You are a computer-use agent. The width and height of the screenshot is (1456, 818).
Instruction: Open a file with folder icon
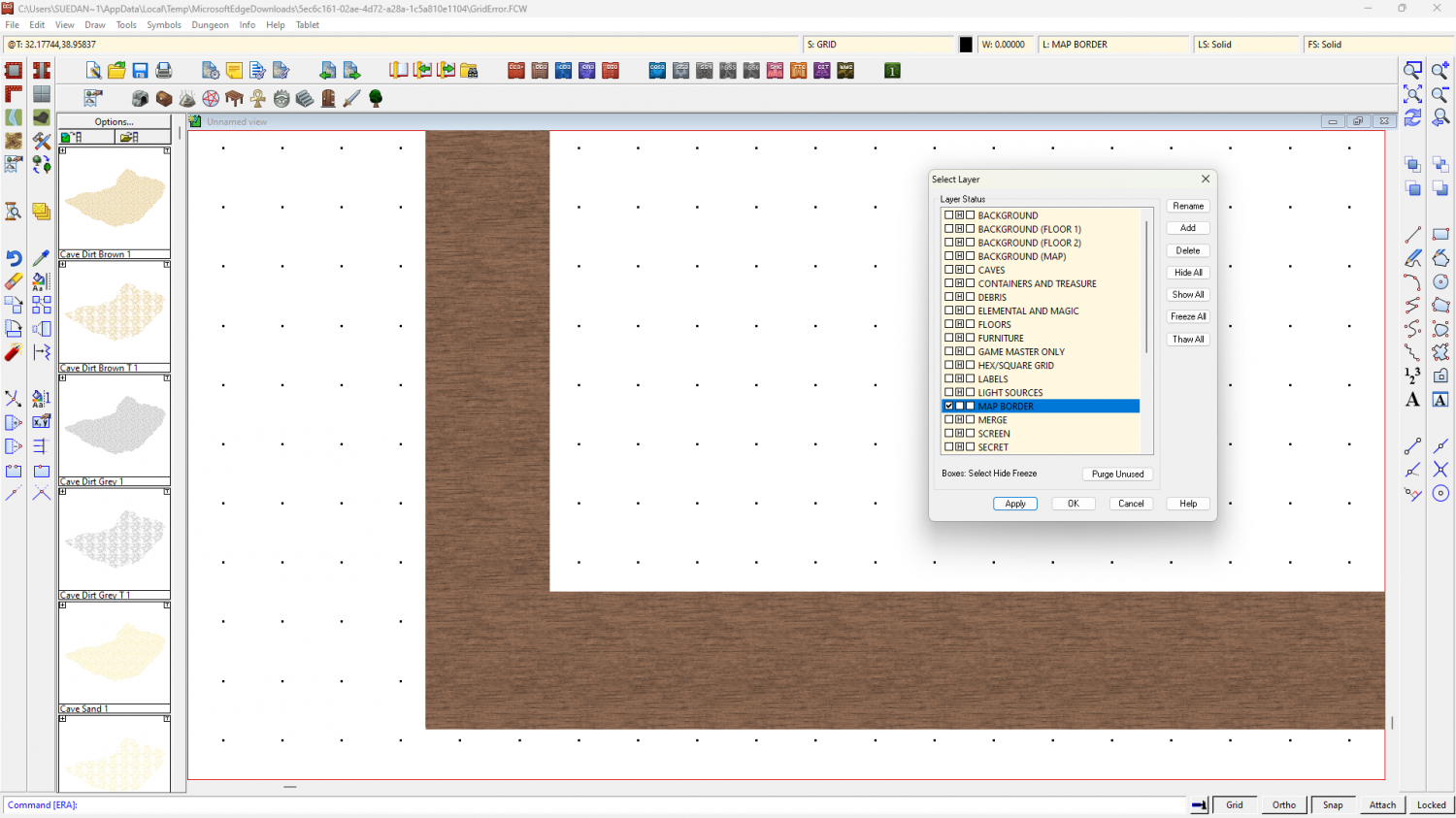point(116,71)
